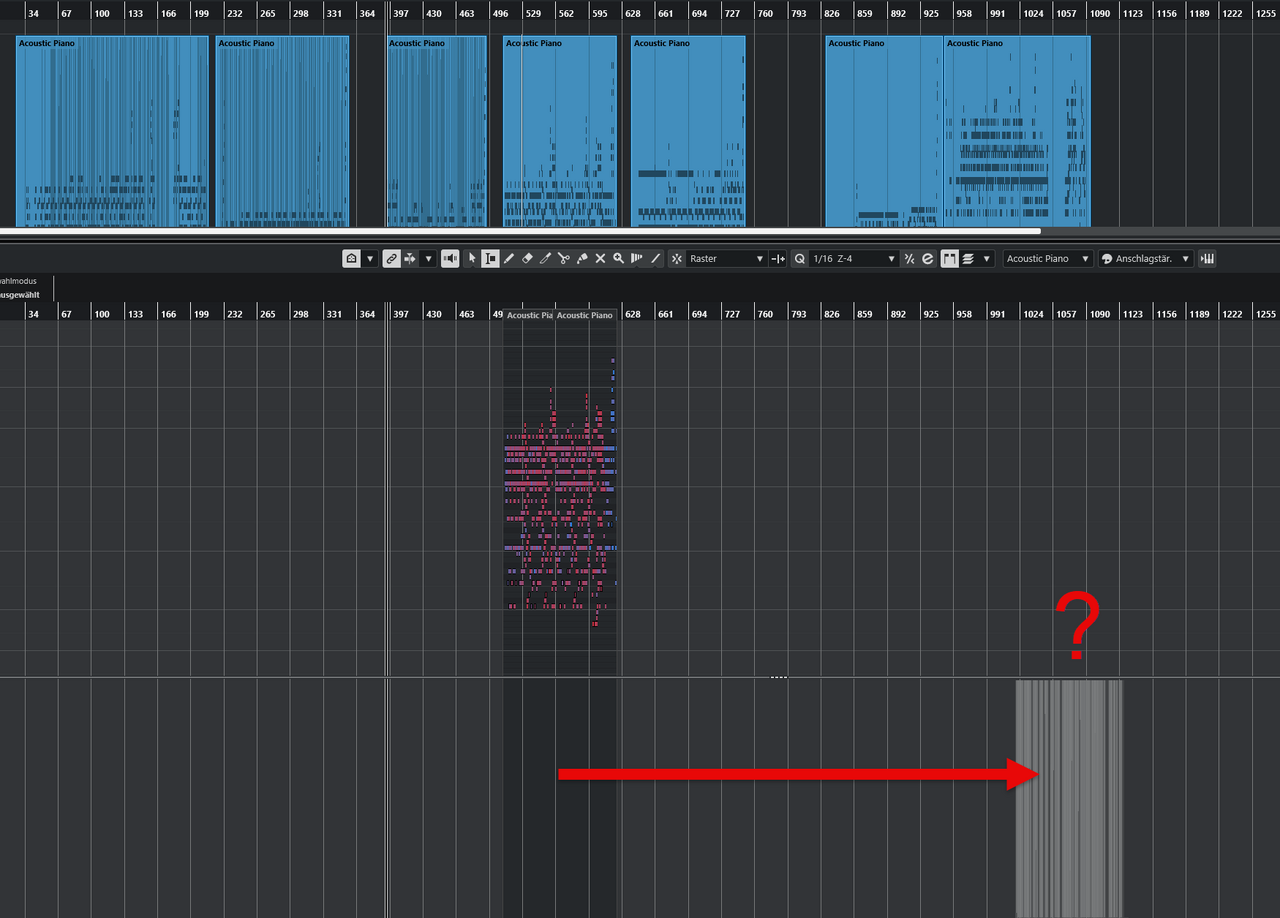Select the Zoom magnifier tool
Viewport: 1280px width, 918px height.
(x=619, y=258)
